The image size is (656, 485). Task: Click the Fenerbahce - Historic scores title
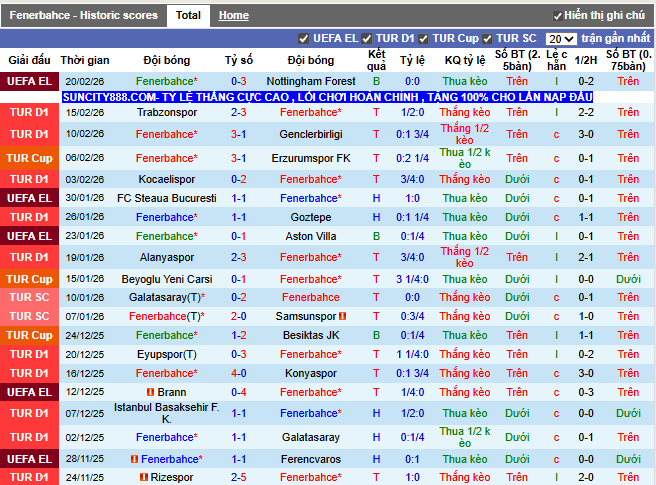point(84,15)
